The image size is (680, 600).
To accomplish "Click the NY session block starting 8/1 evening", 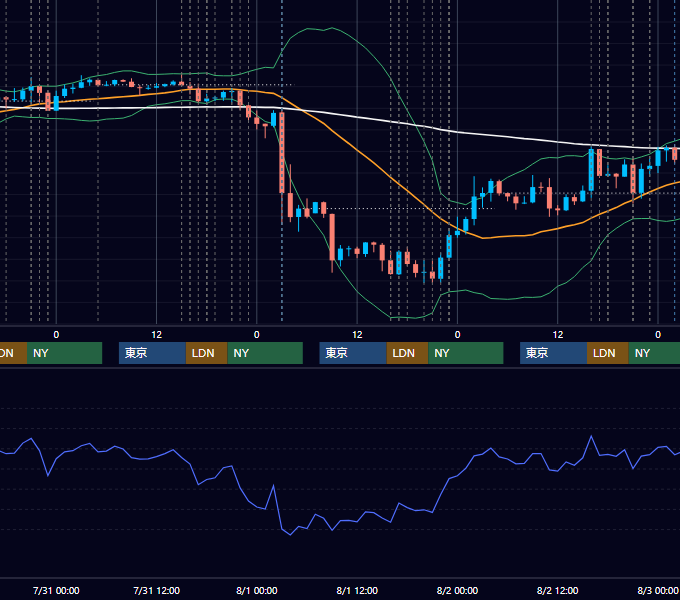I will click(466, 353).
